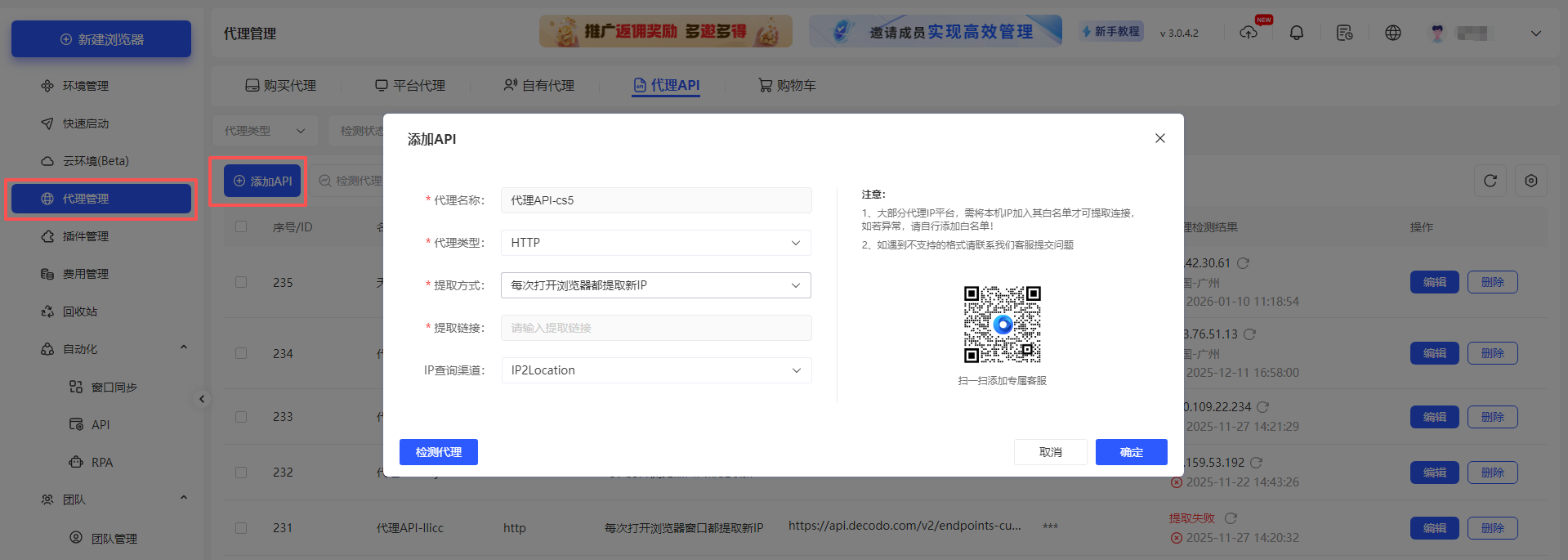Open the 代理类型 filter dropdown

[266, 131]
